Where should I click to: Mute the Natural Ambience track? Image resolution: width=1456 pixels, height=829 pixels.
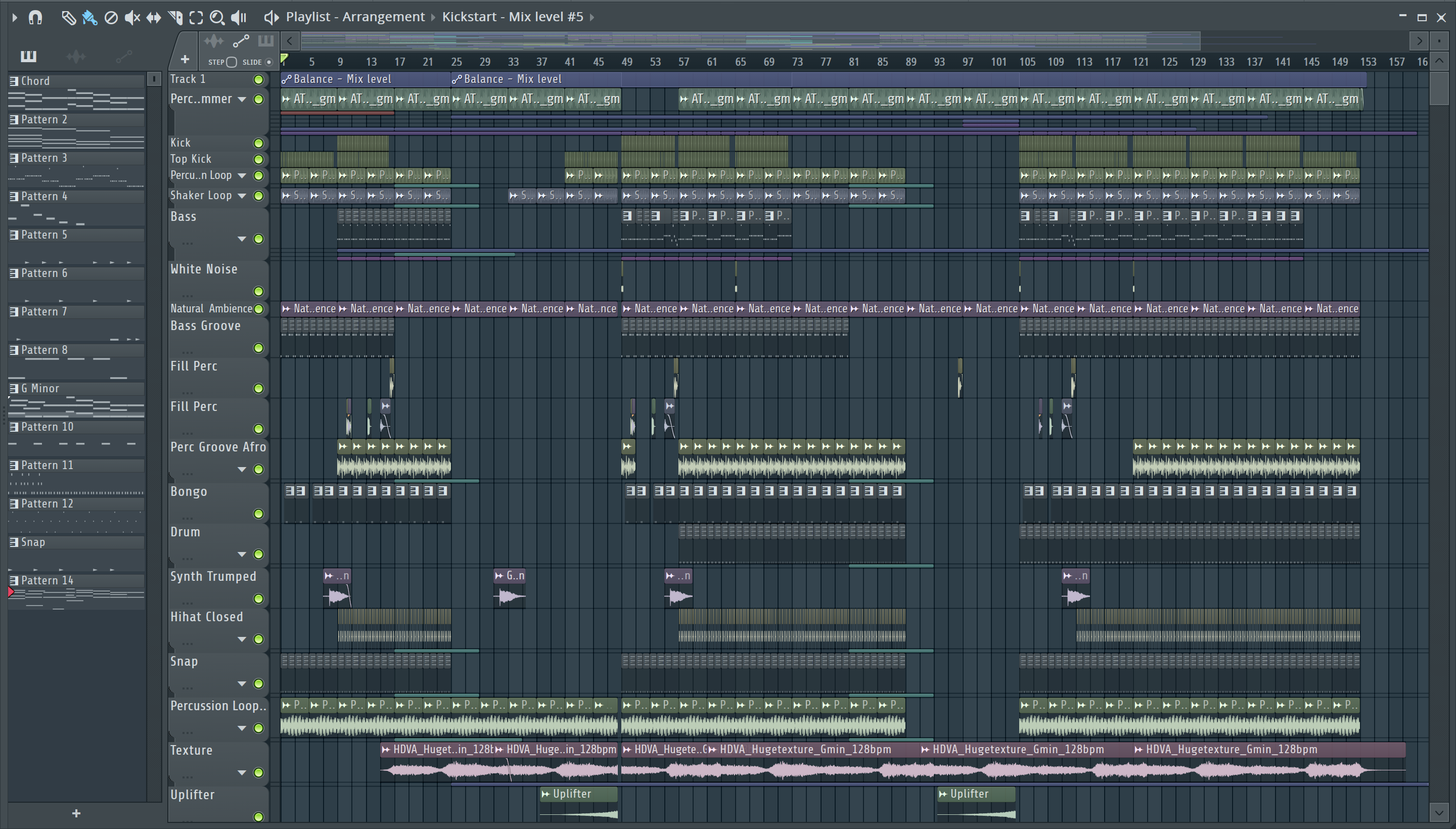click(x=258, y=308)
